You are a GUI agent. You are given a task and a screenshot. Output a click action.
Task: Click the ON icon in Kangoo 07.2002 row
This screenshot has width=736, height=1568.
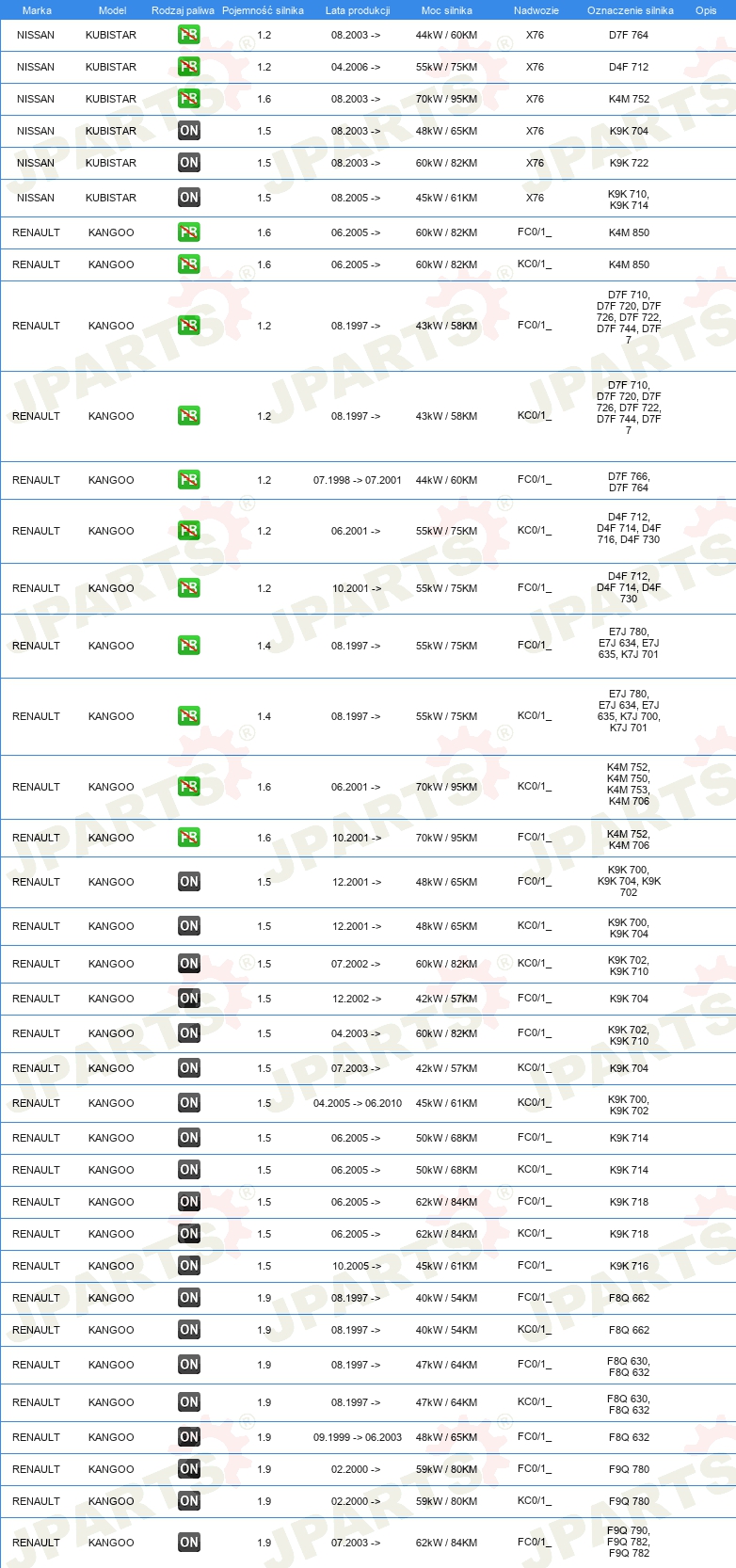pos(188,964)
